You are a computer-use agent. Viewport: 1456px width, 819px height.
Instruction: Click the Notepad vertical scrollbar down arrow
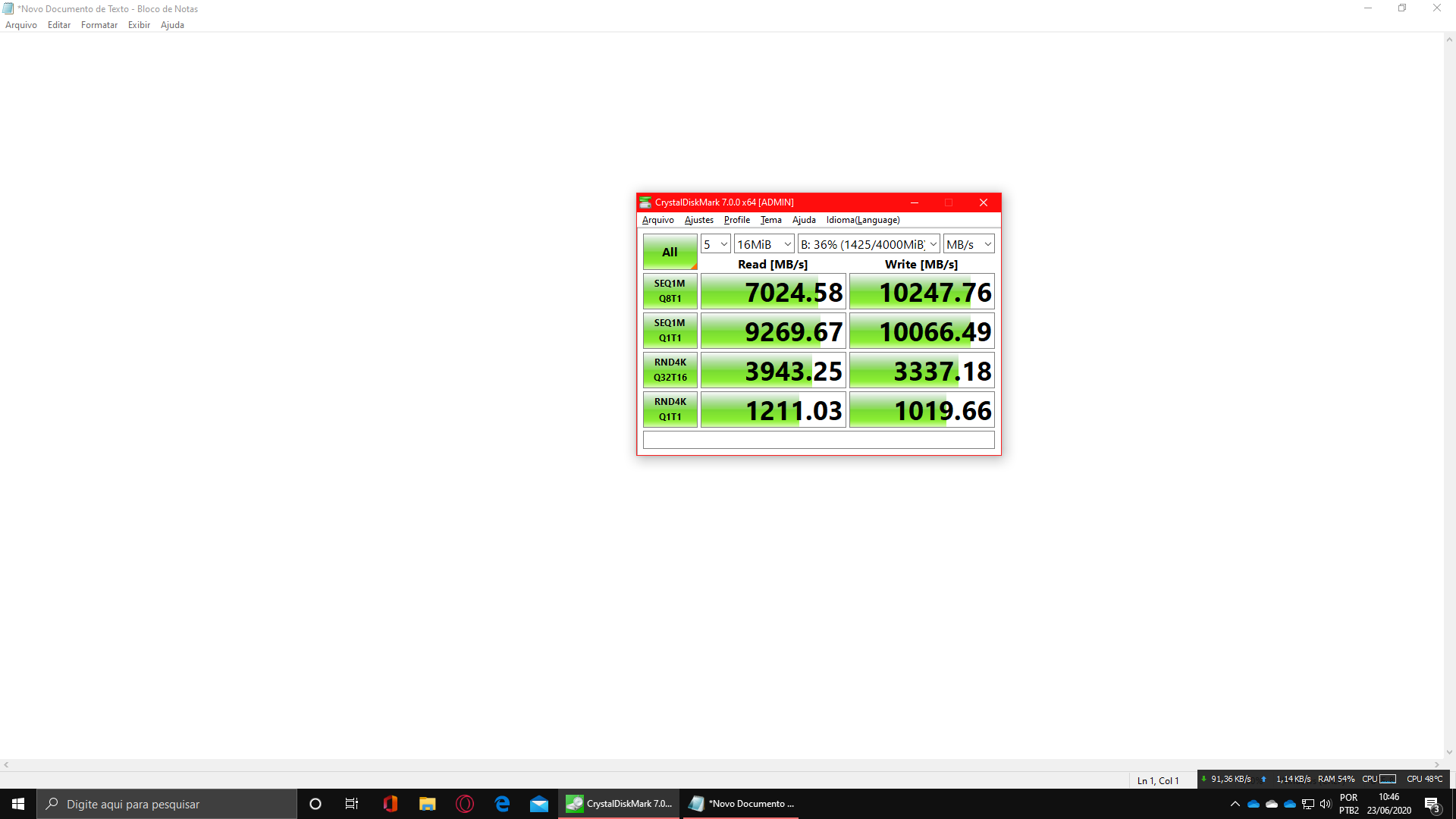(x=1449, y=753)
